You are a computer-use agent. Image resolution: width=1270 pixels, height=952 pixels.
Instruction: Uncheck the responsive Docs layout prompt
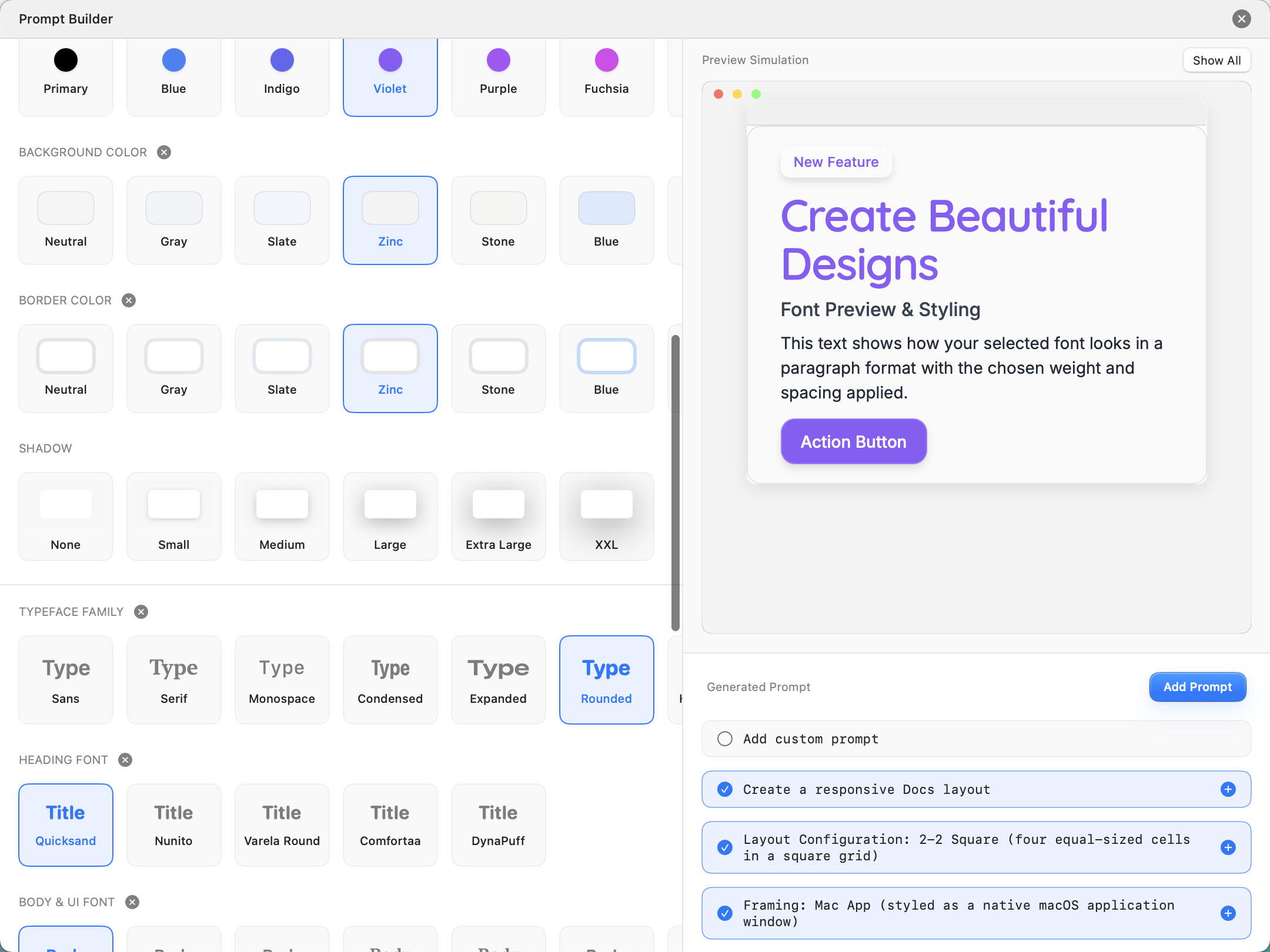[x=725, y=789]
